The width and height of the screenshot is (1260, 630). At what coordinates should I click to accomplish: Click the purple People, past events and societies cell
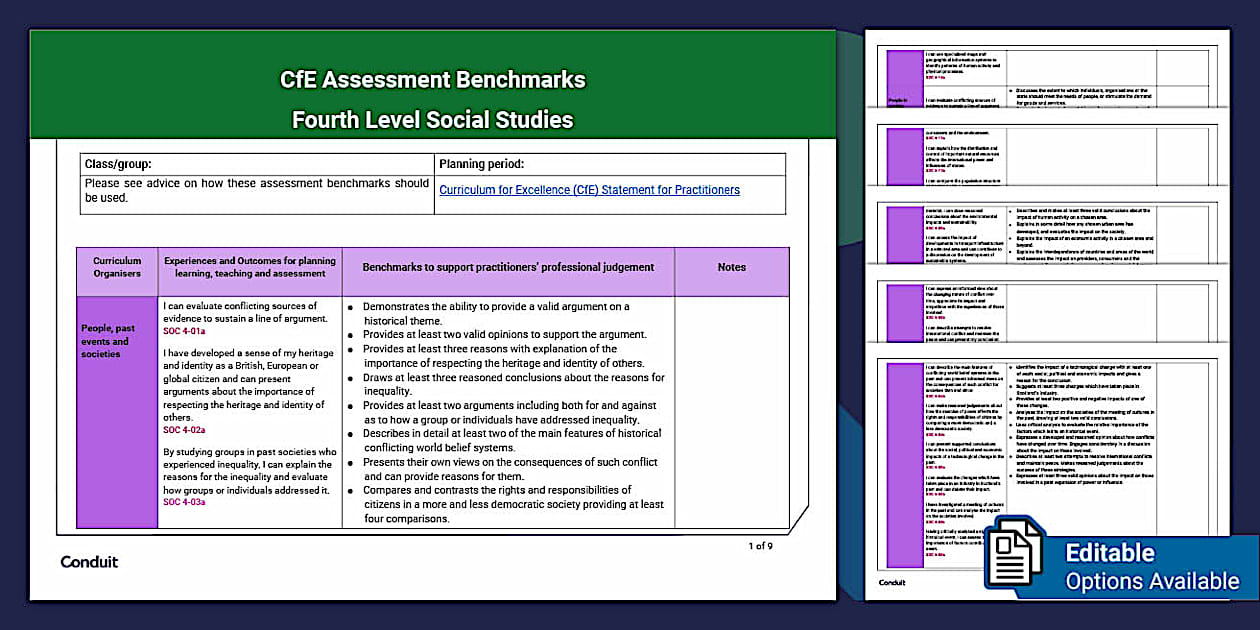pos(117,411)
